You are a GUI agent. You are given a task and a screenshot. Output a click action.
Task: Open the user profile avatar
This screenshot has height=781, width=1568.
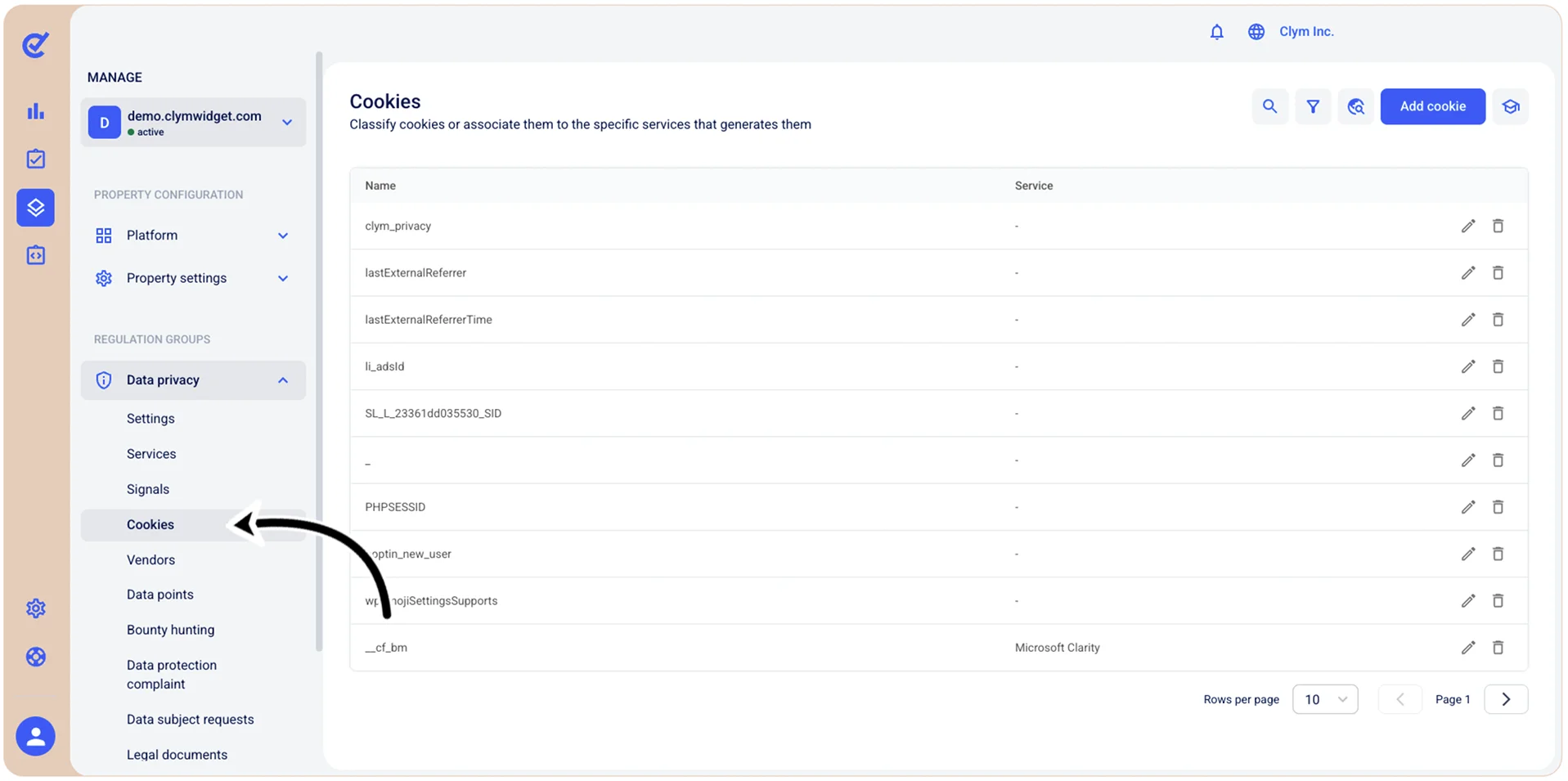click(35, 736)
